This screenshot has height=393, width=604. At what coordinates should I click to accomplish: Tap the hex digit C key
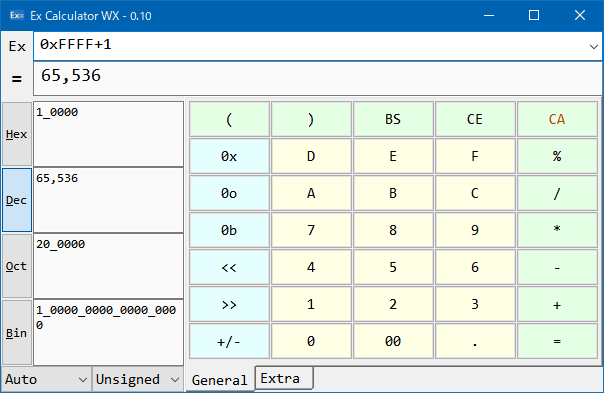pyautogui.click(x=475, y=193)
